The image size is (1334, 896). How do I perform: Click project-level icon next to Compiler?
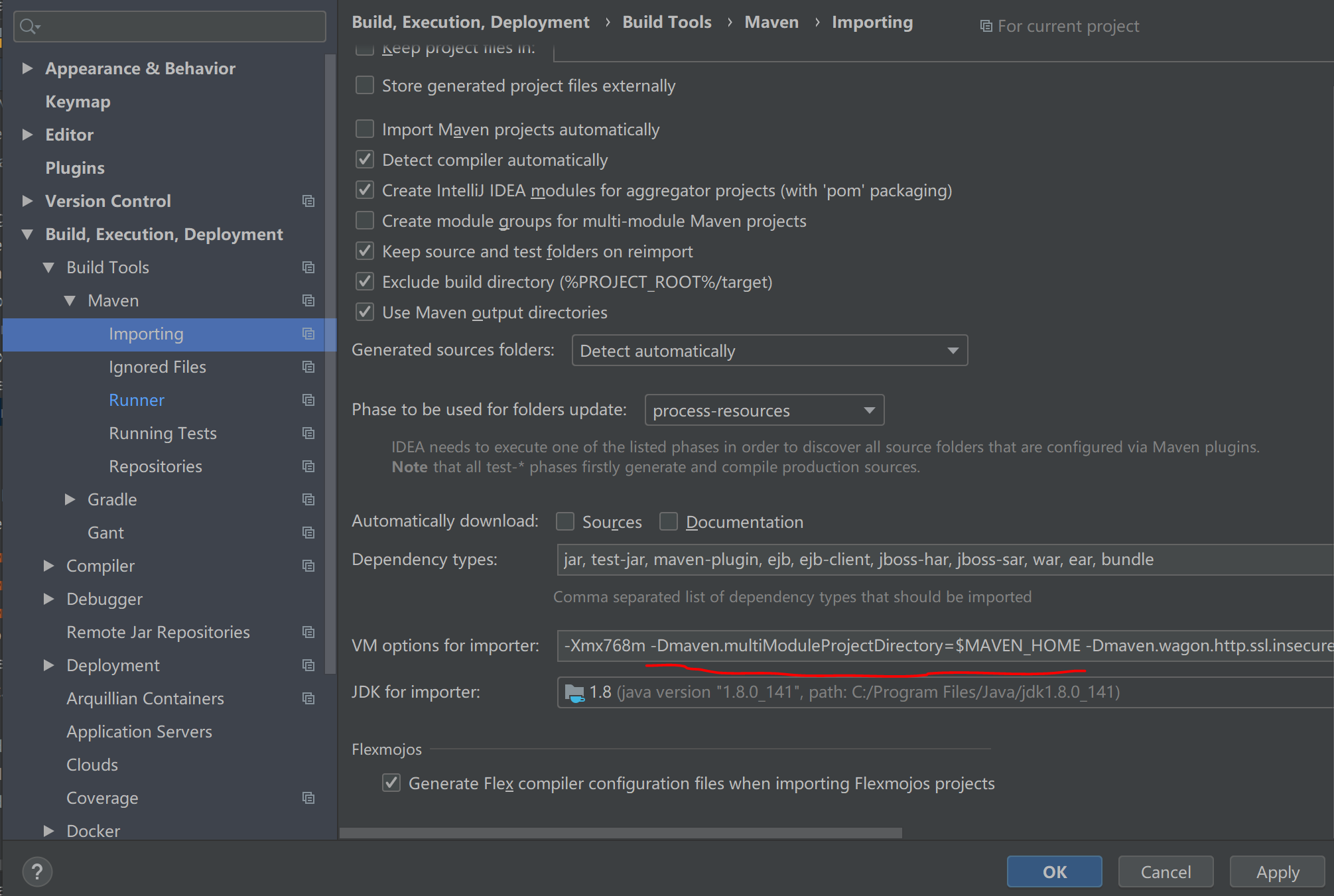[308, 566]
